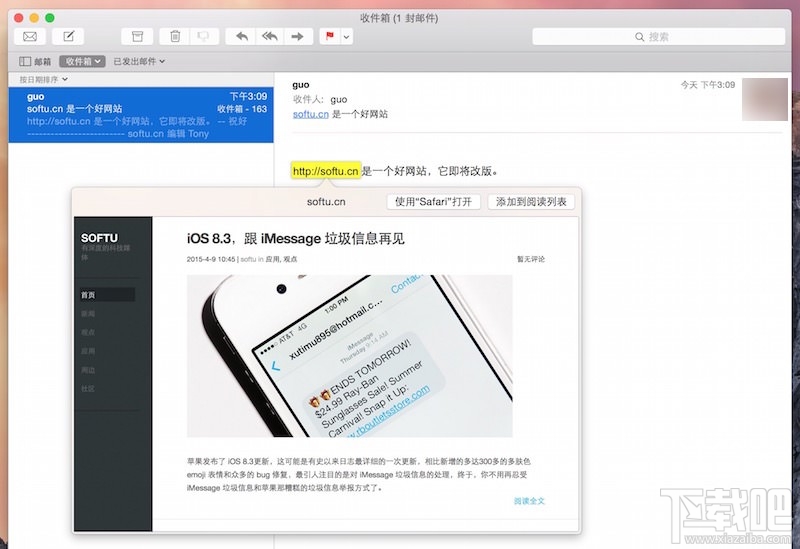Select the email from guo in list
The height and width of the screenshot is (549, 800).
click(x=141, y=115)
